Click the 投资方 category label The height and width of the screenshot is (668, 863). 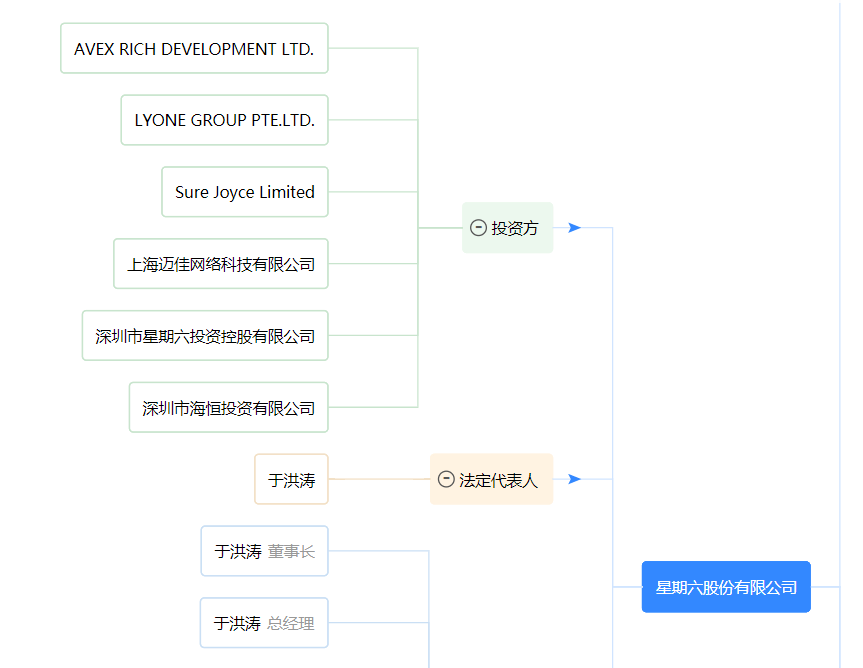click(x=515, y=228)
